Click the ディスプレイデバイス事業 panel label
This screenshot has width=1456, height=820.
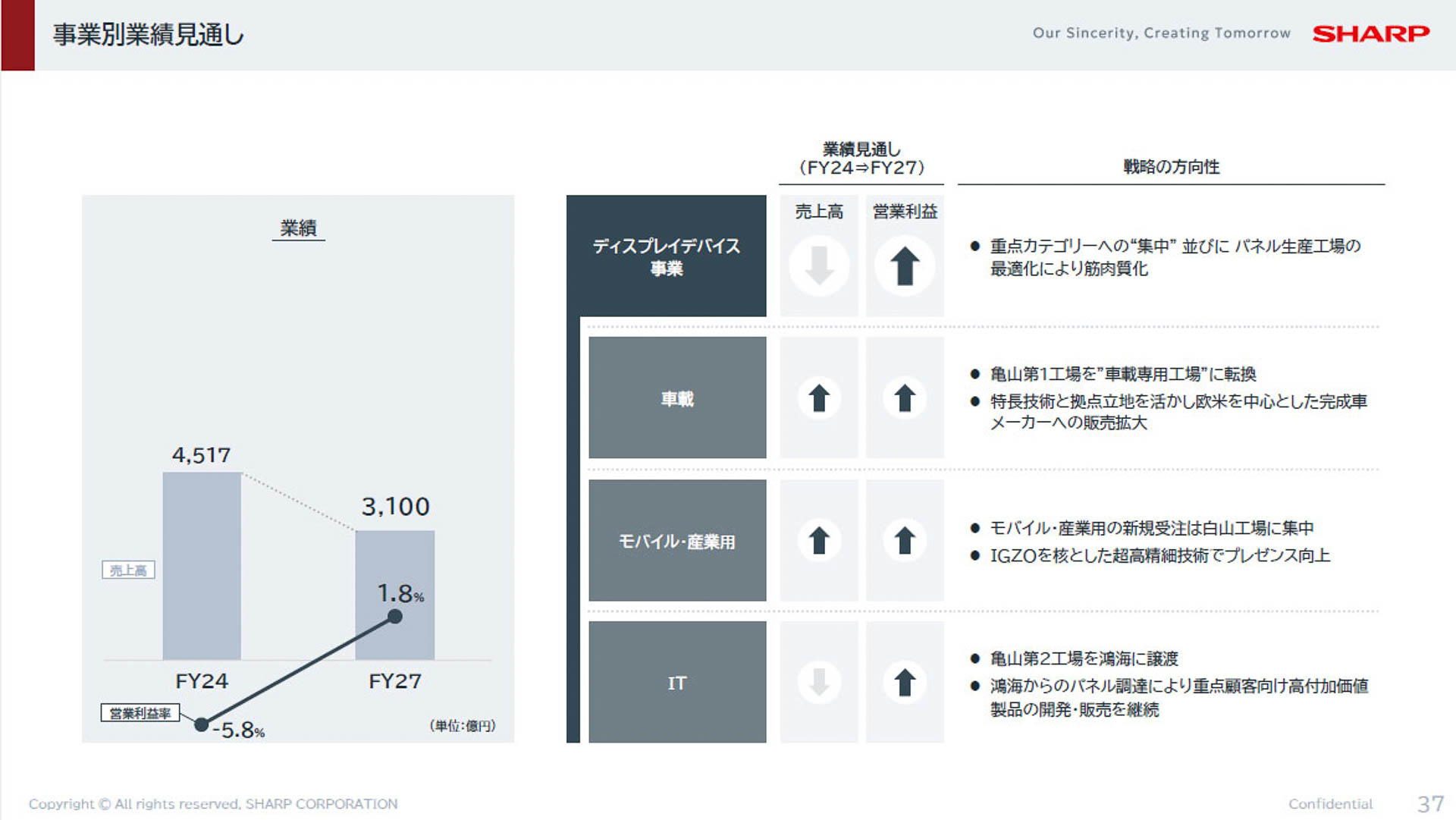pos(667,256)
